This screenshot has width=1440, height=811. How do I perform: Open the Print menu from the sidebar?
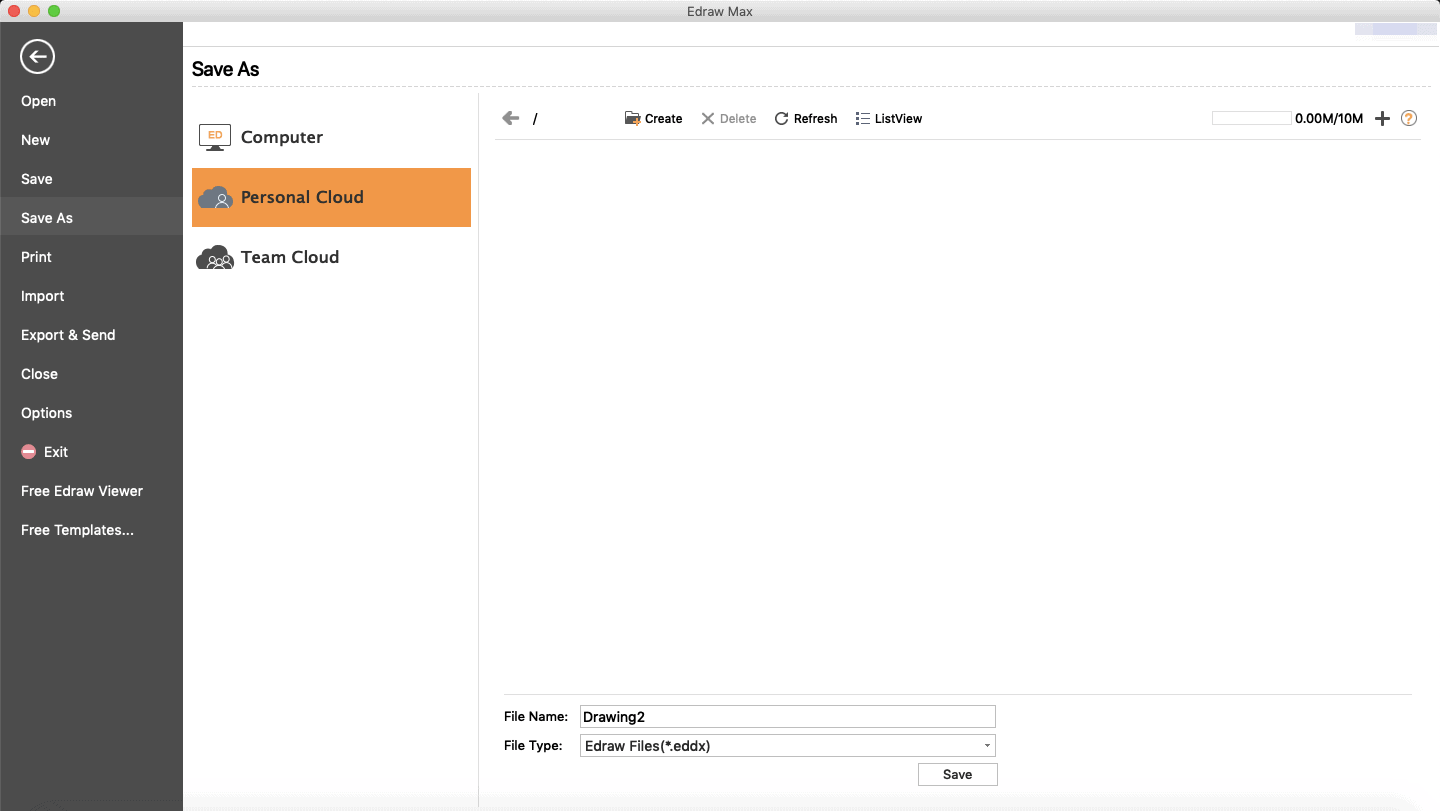pos(35,257)
